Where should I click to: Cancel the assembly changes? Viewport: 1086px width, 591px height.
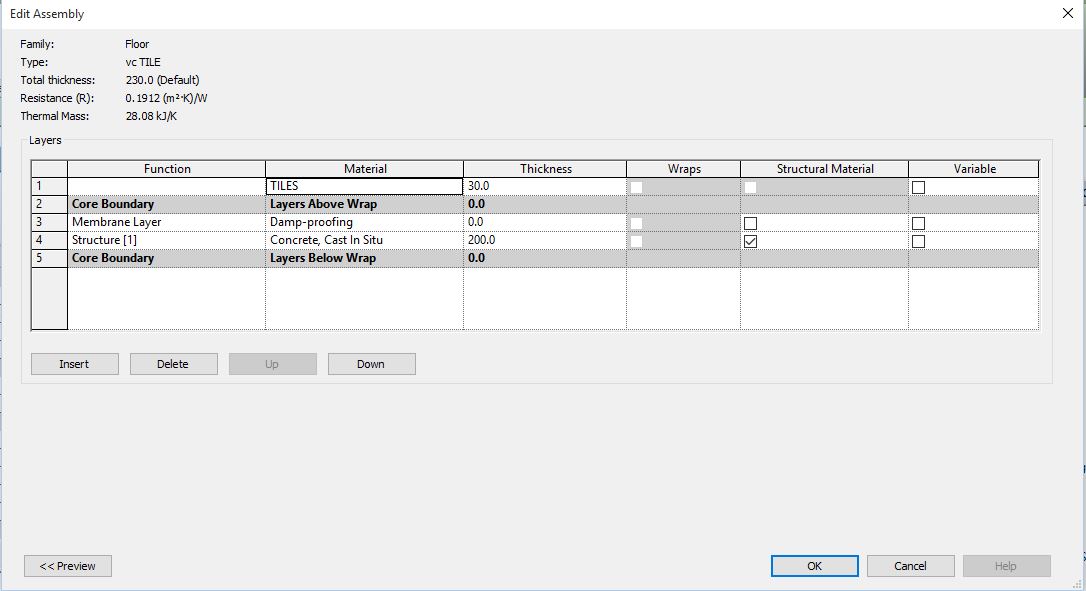pyautogui.click(x=910, y=566)
